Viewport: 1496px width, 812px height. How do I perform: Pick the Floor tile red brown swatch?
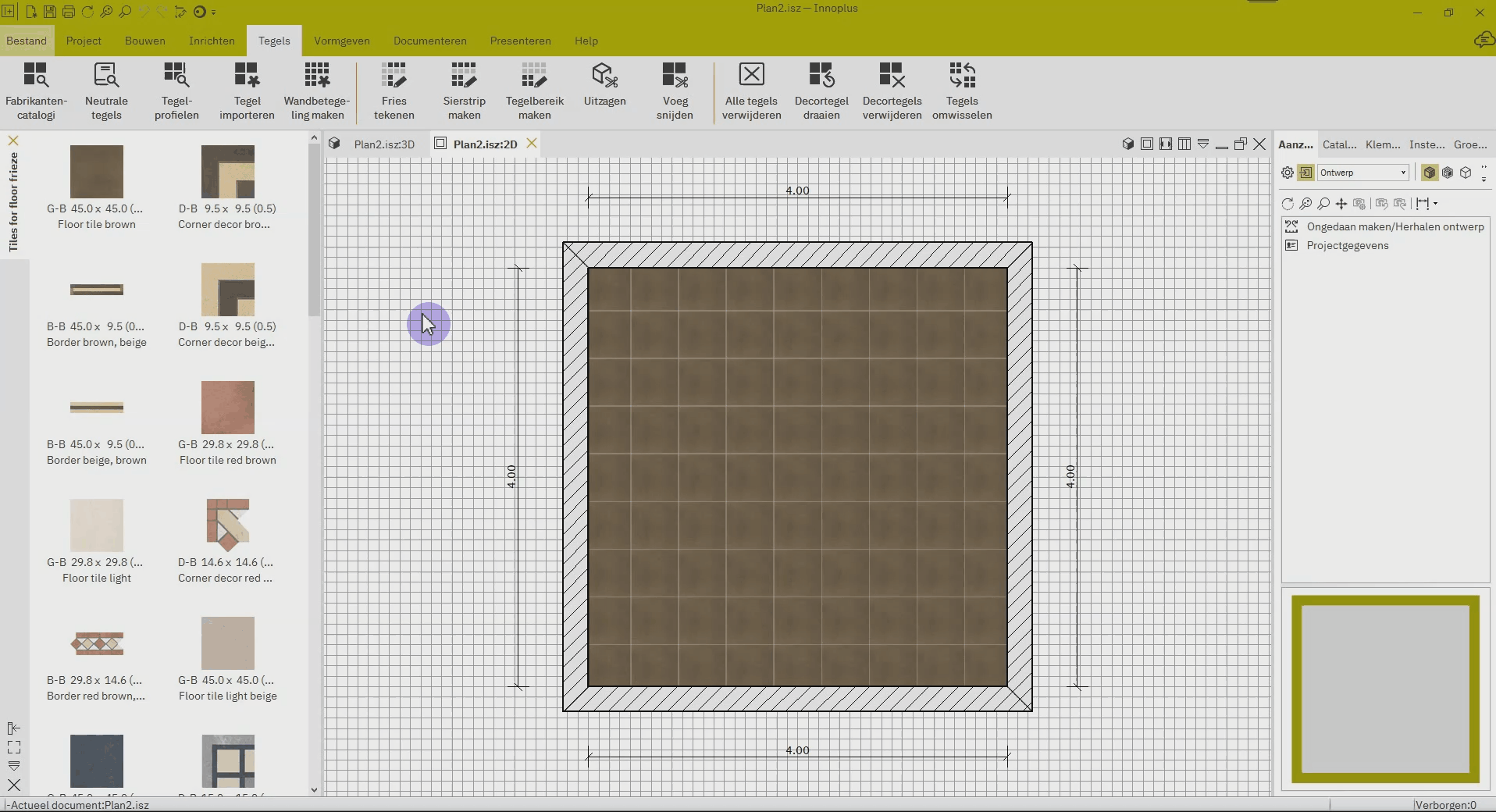click(228, 408)
